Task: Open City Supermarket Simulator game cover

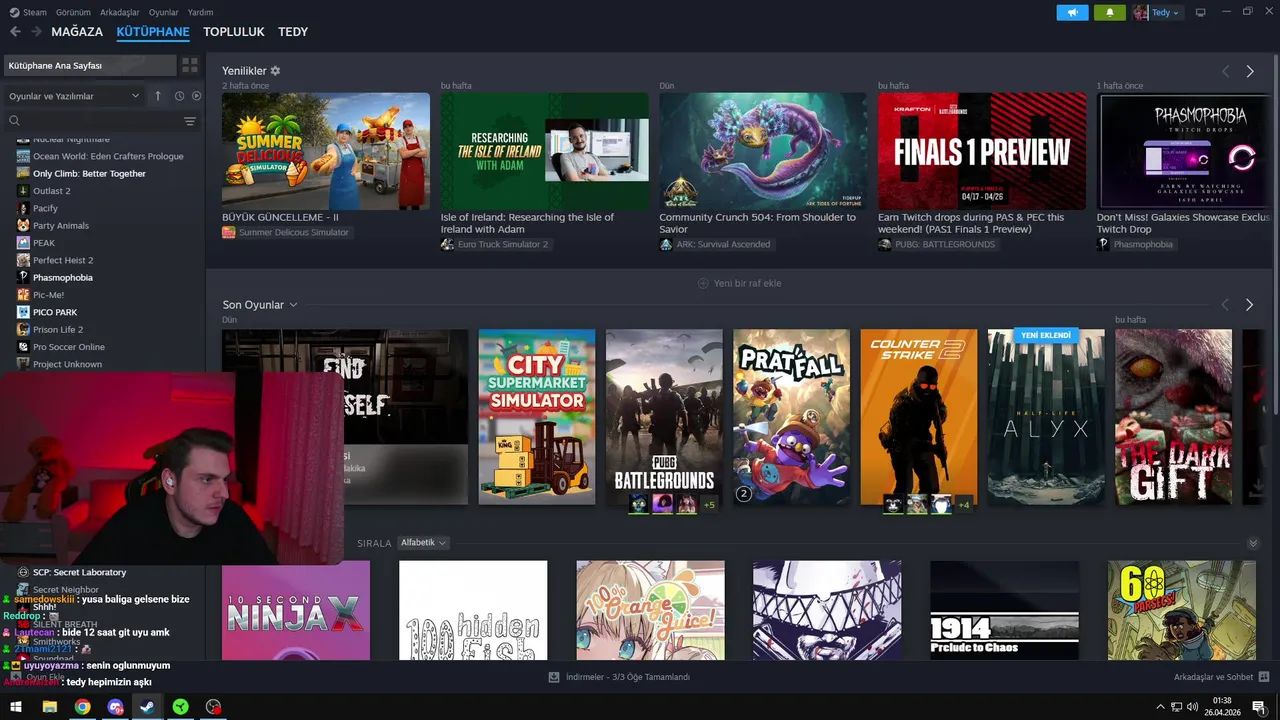Action: pyautogui.click(x=537, y=417)
